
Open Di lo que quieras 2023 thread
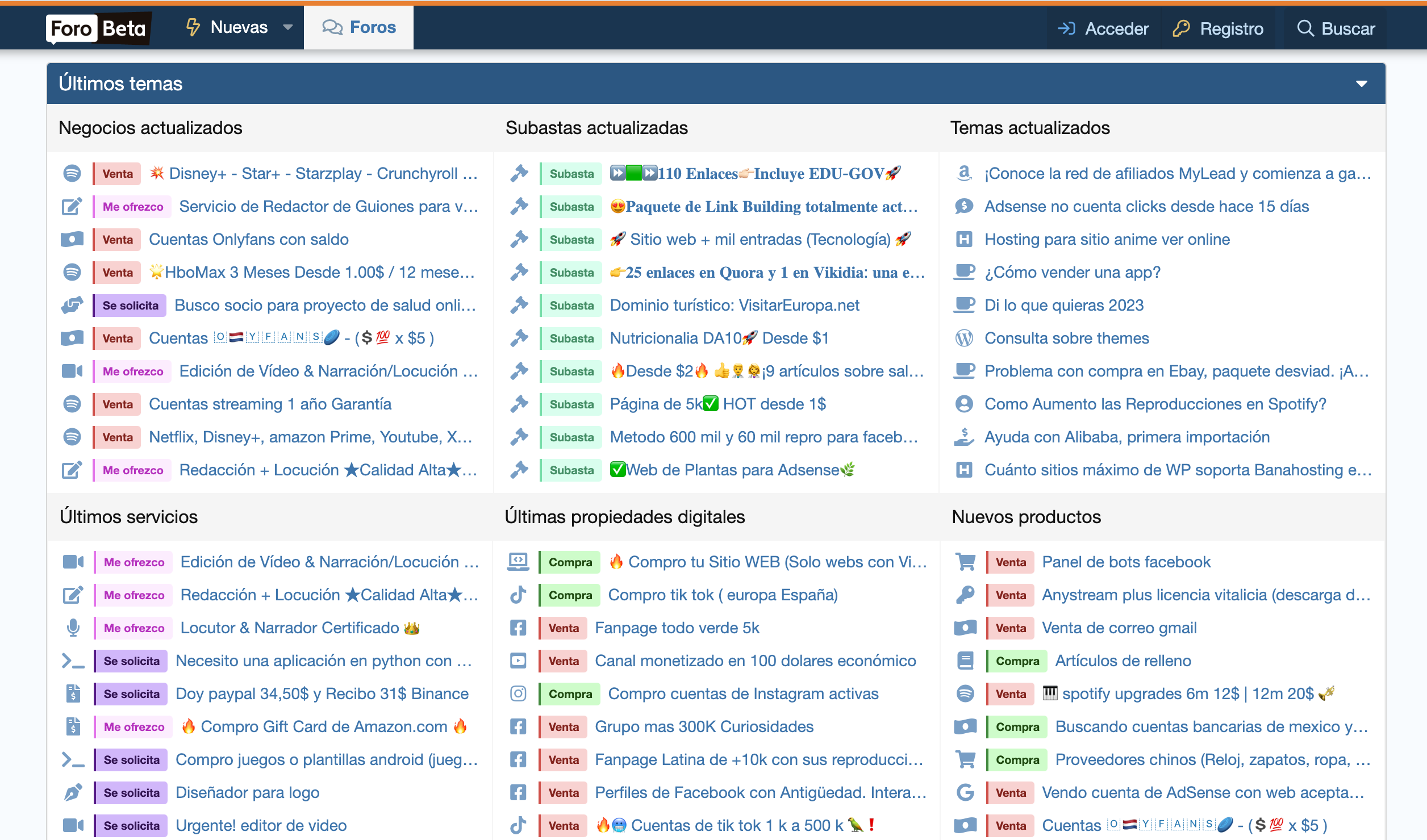click(x=1063, y=305)
